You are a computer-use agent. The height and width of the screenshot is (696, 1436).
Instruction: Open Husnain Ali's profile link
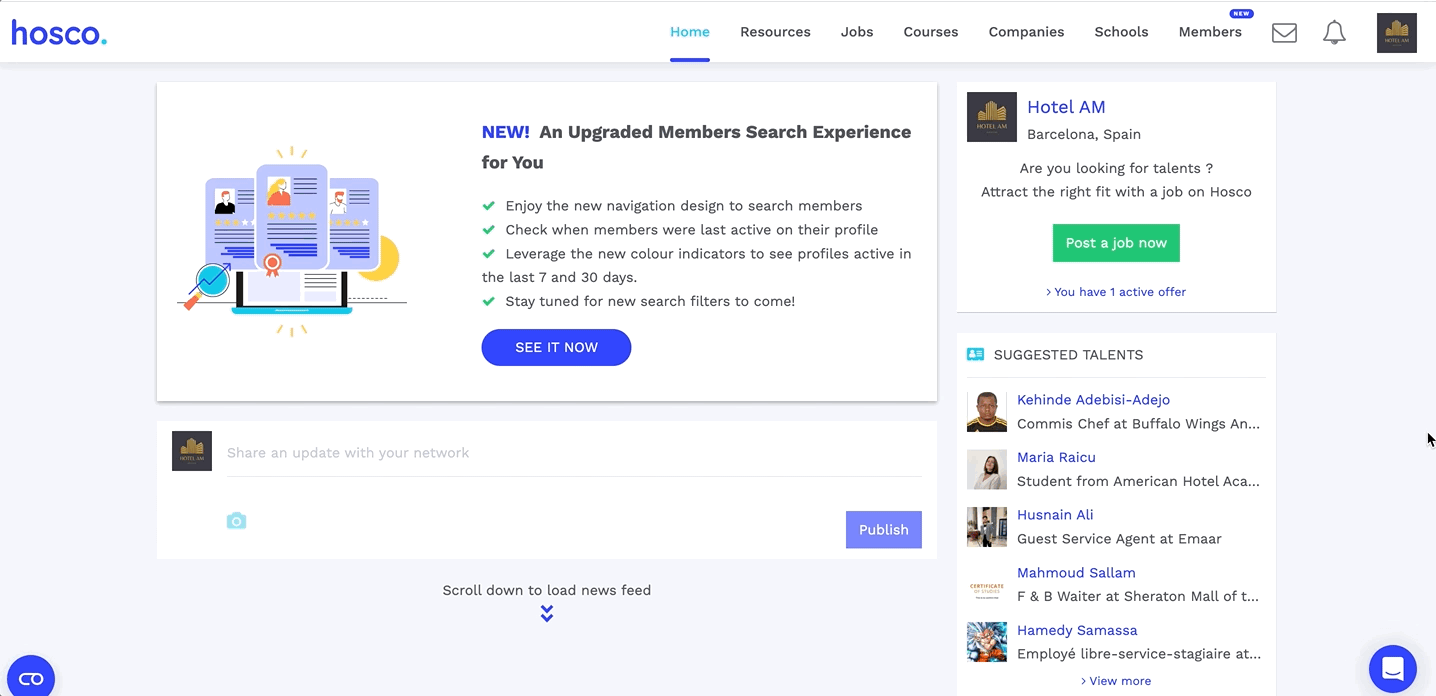(x=1055, y=515)
